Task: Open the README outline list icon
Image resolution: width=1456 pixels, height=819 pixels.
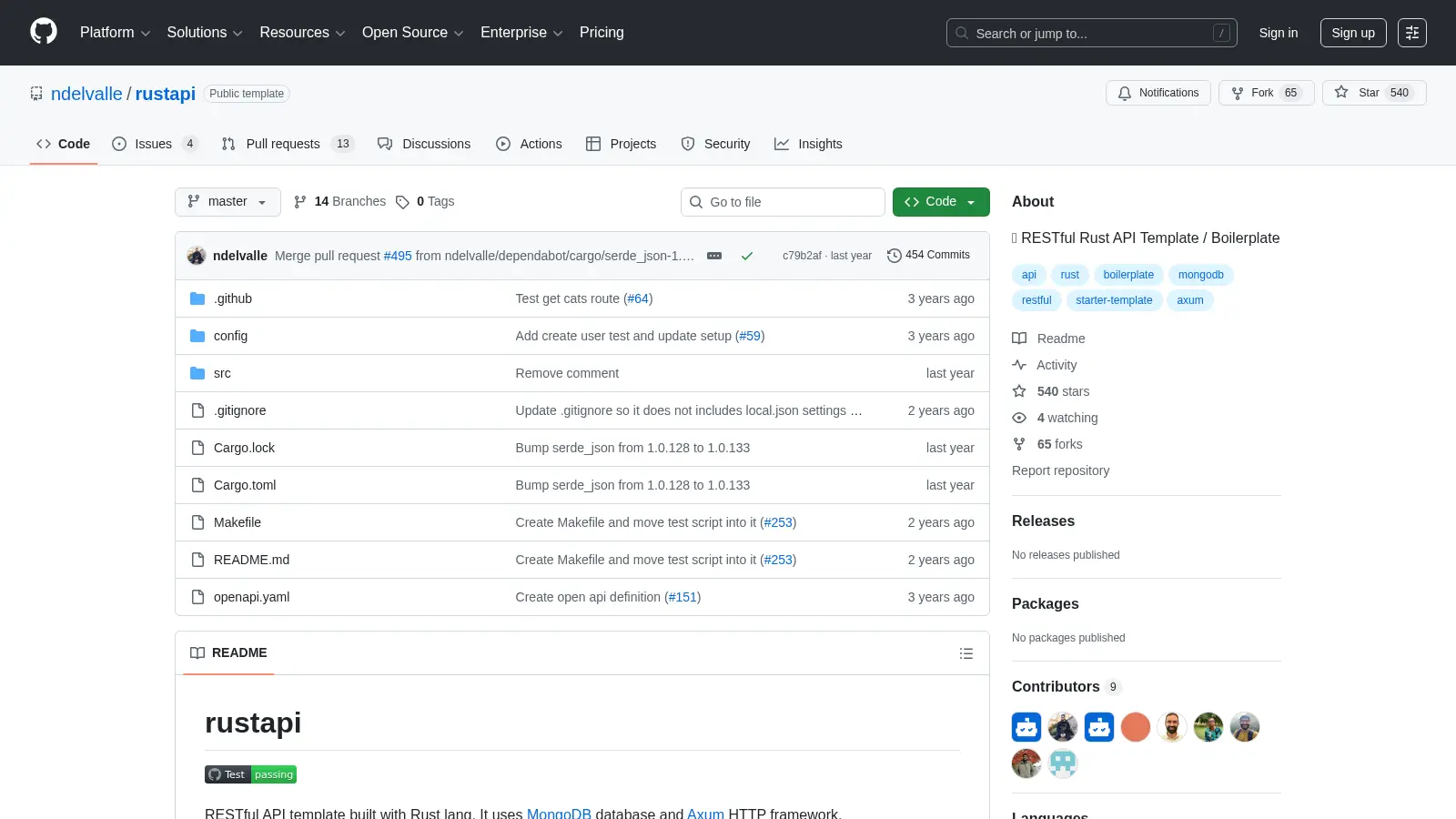Action: [966, 653]
